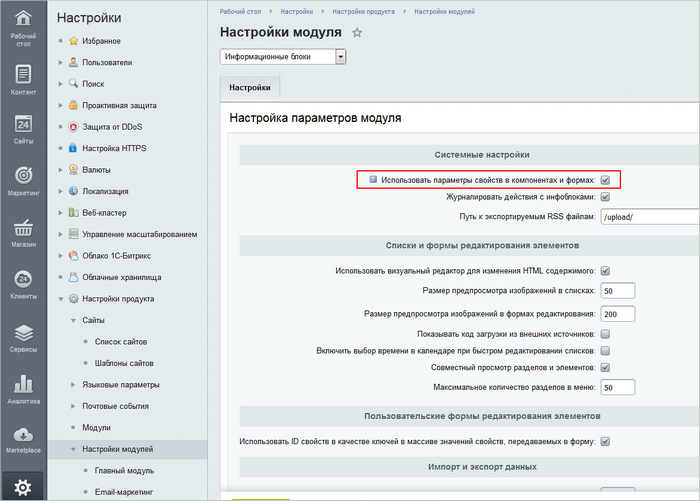Open the Информационные блоки module dropdown
The height and width of the screenshot is (501, 700).
tap(340, 57)
